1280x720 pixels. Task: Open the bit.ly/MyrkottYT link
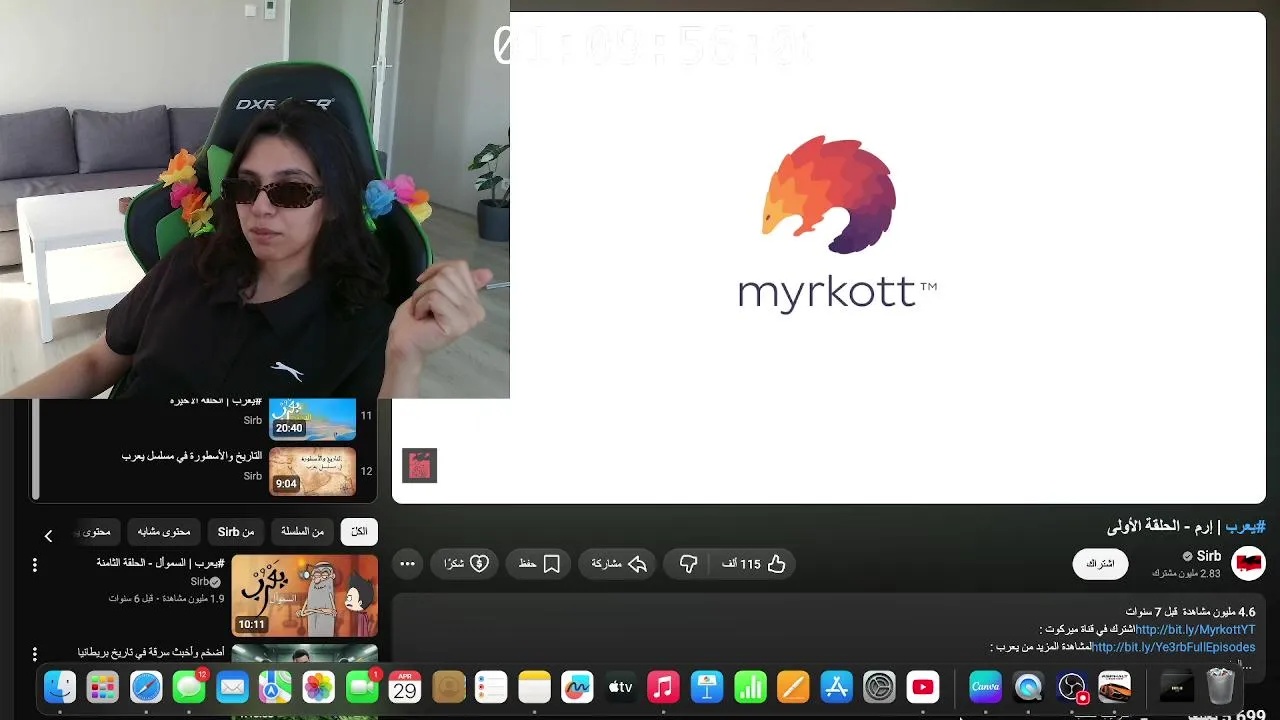tap(1195, 629)
